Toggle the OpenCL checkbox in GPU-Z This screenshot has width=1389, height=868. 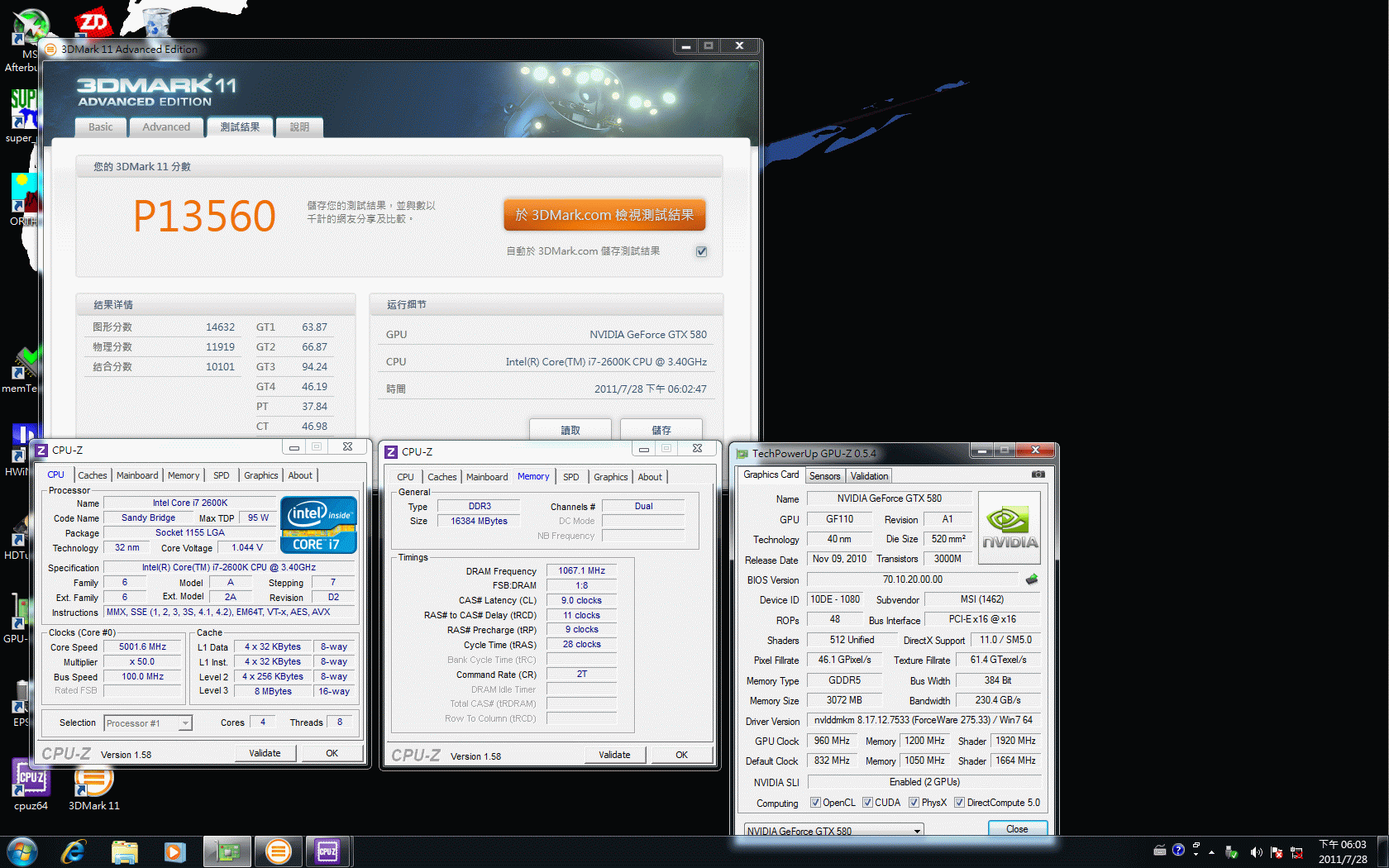click(x=815, y=802)
